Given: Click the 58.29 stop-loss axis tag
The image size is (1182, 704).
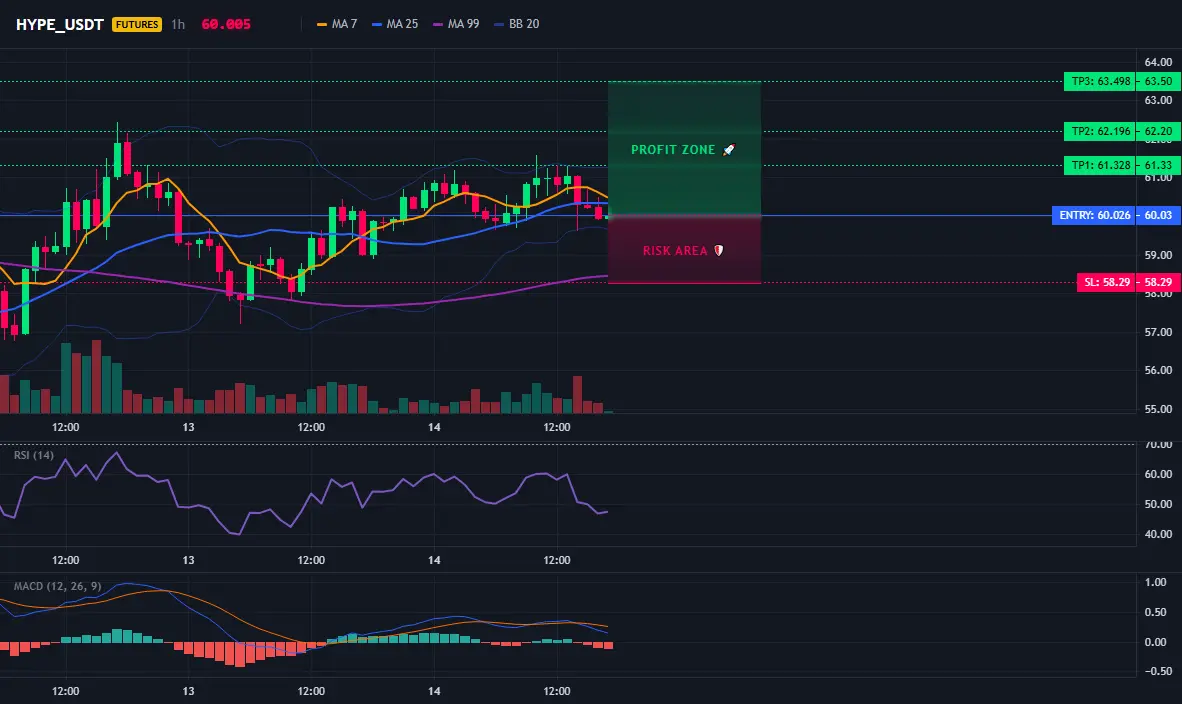Looking at the screenshot, I should pyautogui.click(x=1159, y=283).
